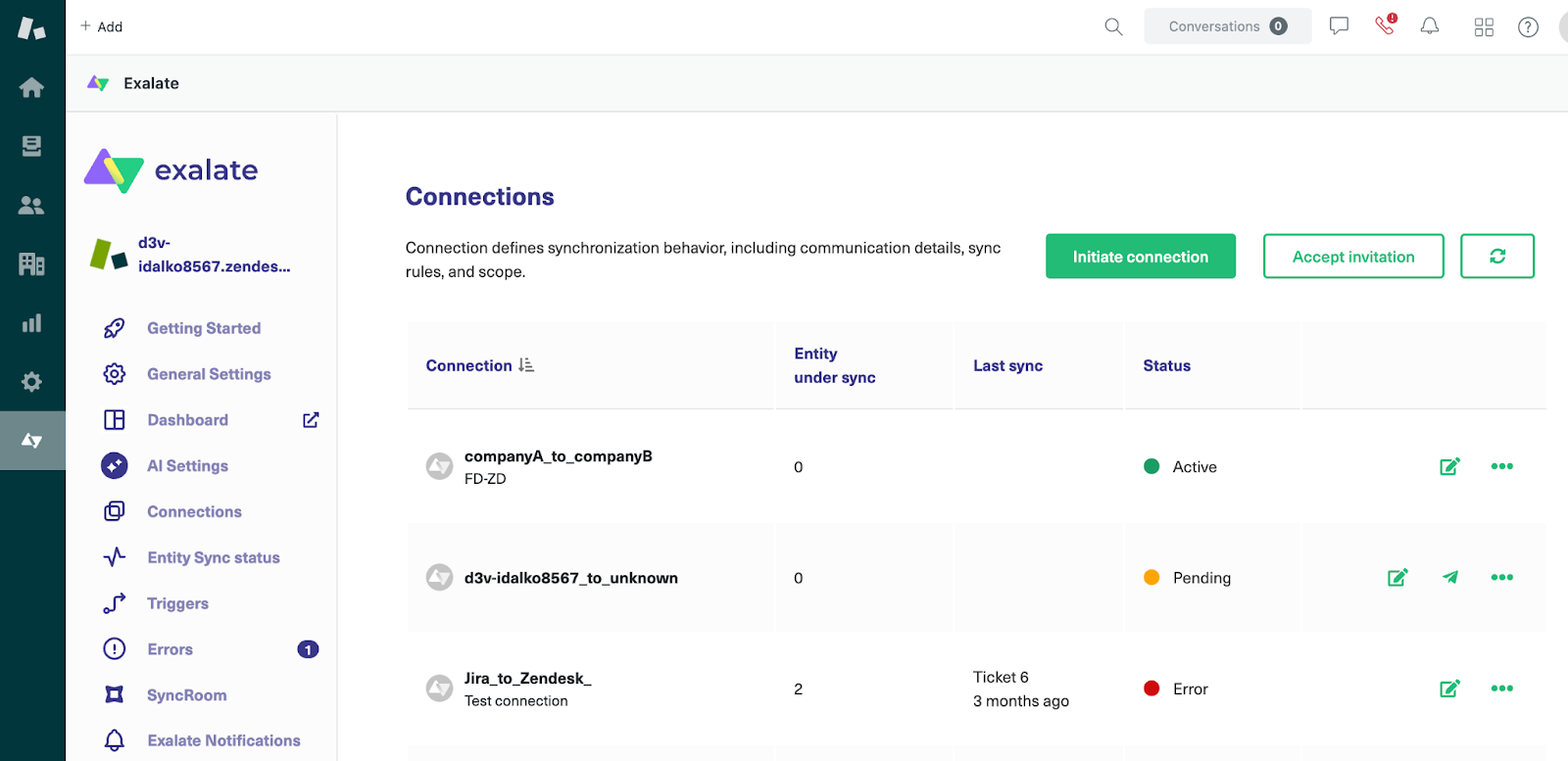
Task: Click the Accept invitation button
Action: point(1352,257)
